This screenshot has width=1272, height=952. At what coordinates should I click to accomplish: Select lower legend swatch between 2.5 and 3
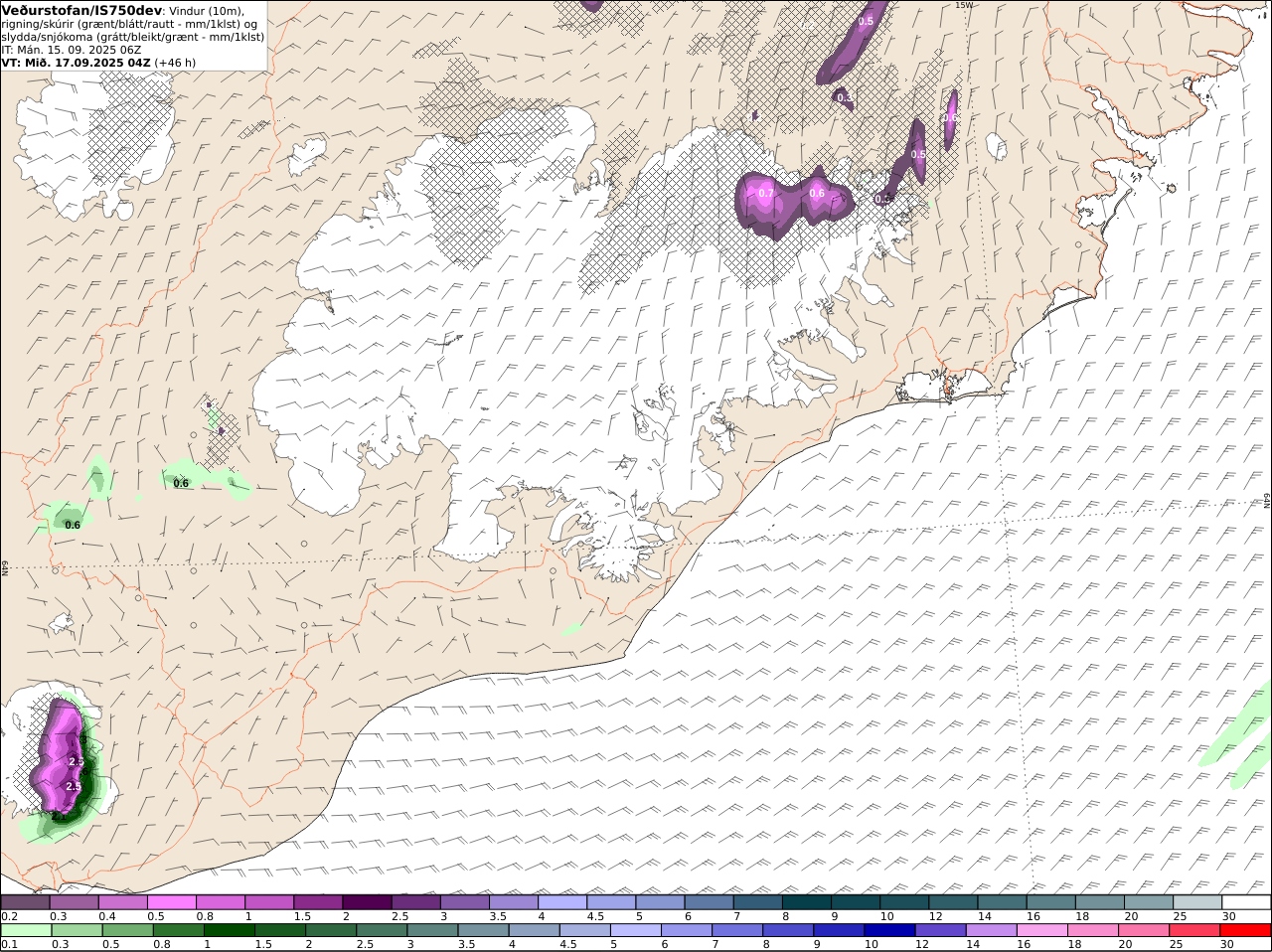coord(381,931)
